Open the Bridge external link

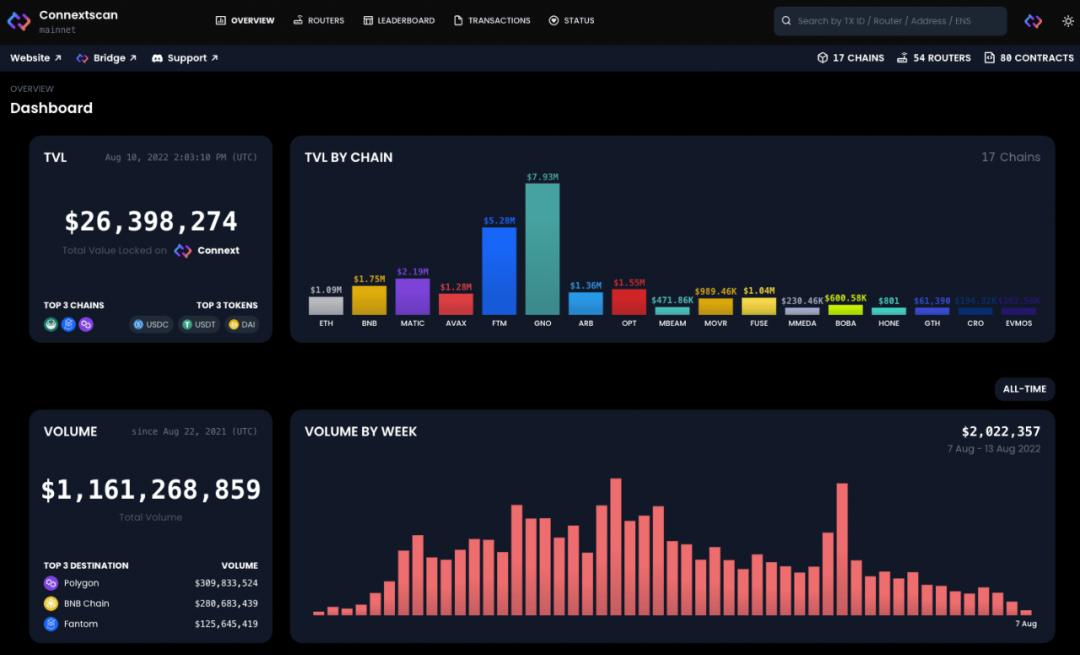click(106, 58)
